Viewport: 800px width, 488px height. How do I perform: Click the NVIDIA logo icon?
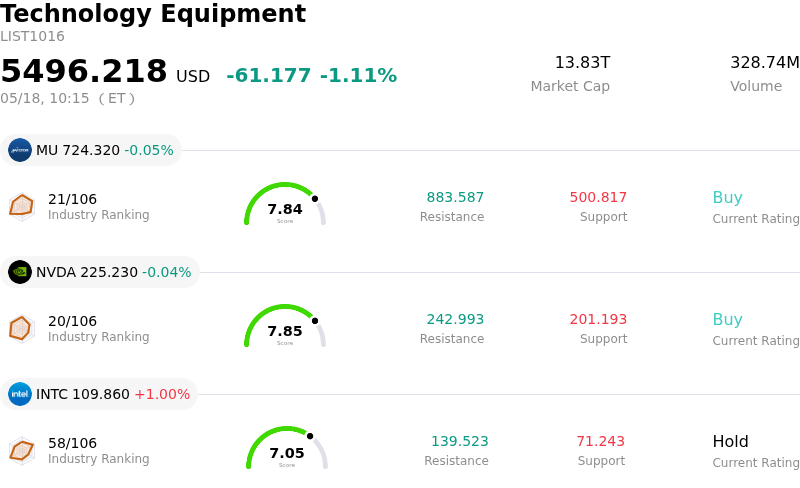click(20, 272)
